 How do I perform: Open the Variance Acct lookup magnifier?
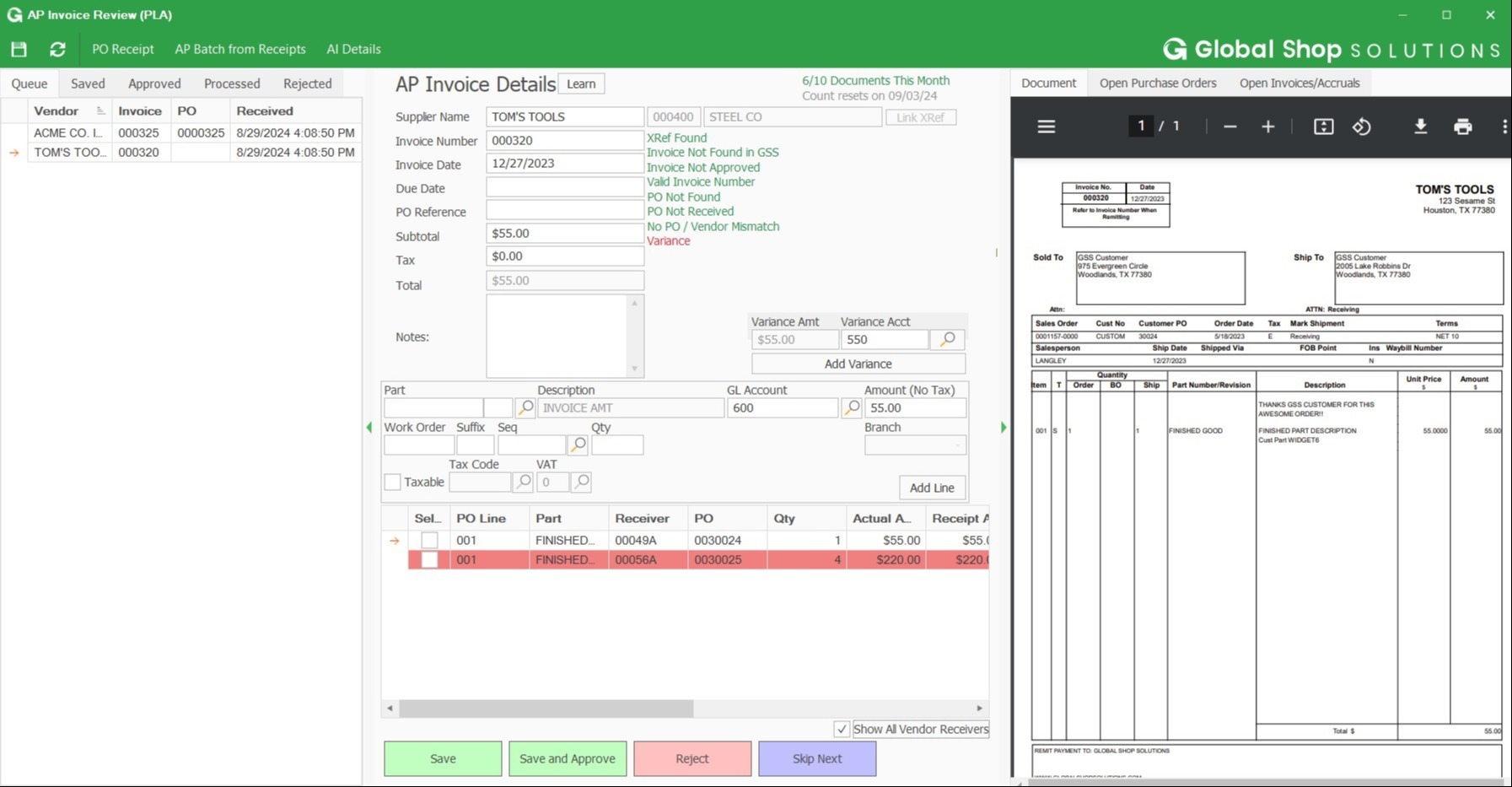(x=946, y=339)
